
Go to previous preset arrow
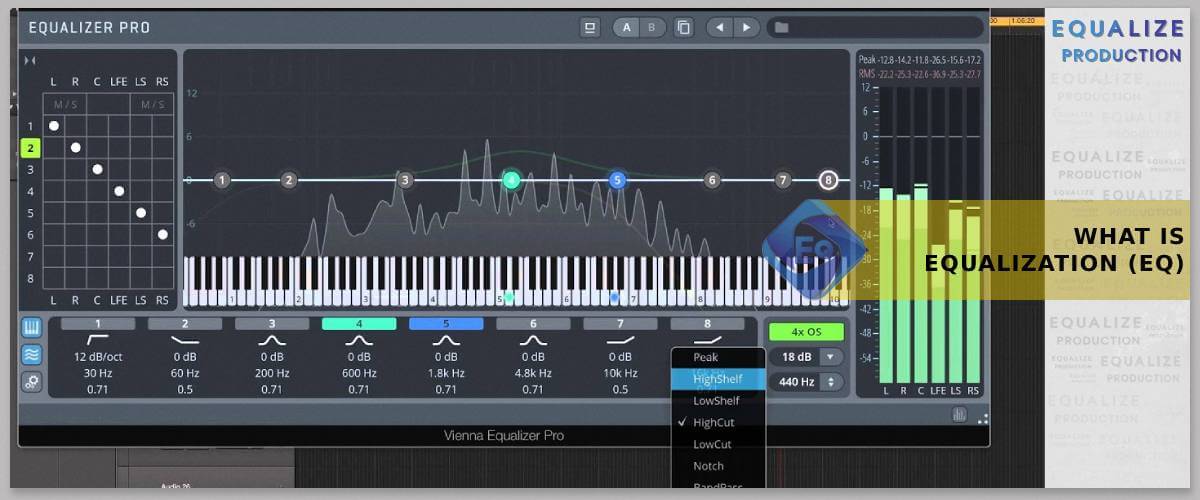[719, 27]
